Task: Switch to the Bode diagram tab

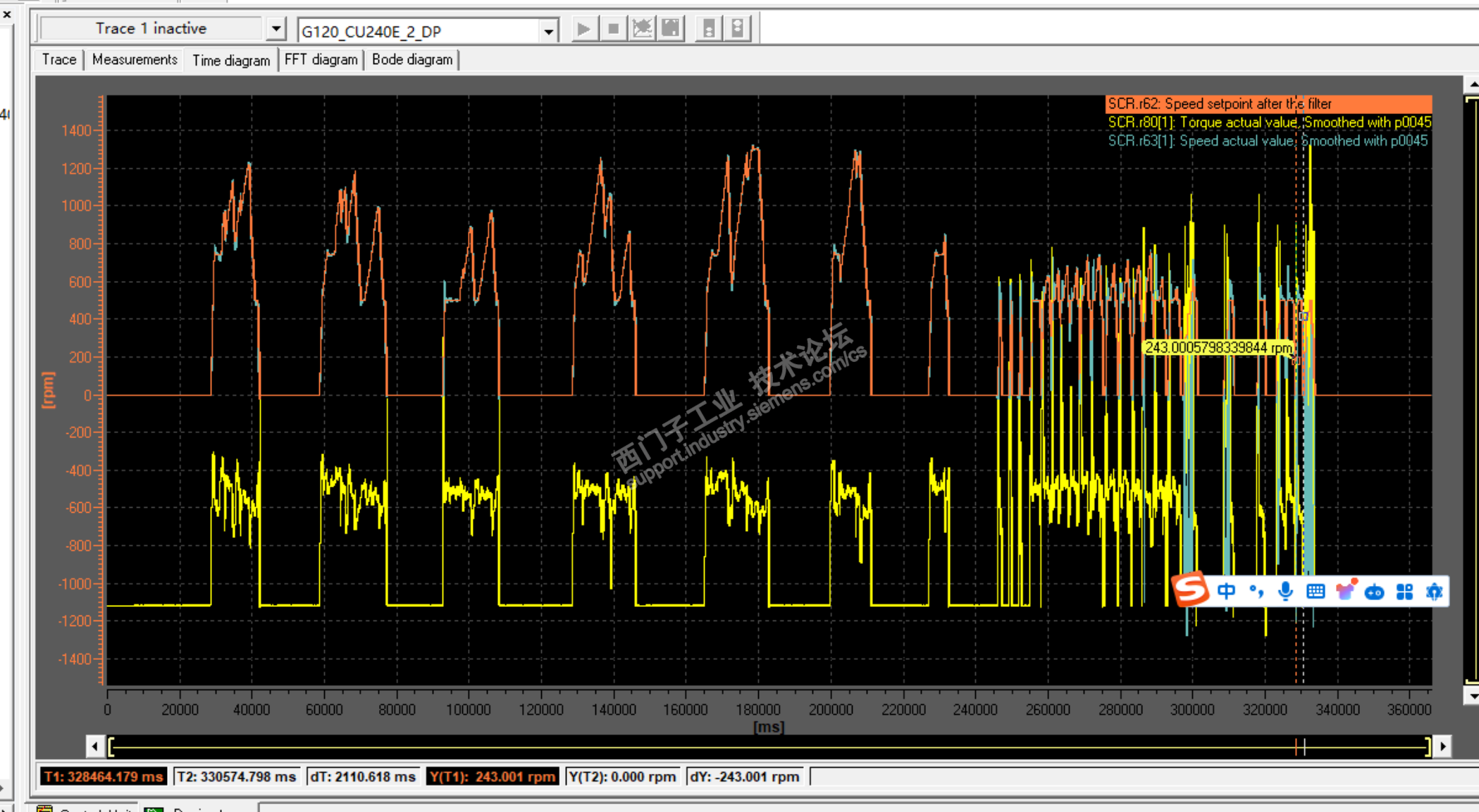Action: click(x=412, y=60)
